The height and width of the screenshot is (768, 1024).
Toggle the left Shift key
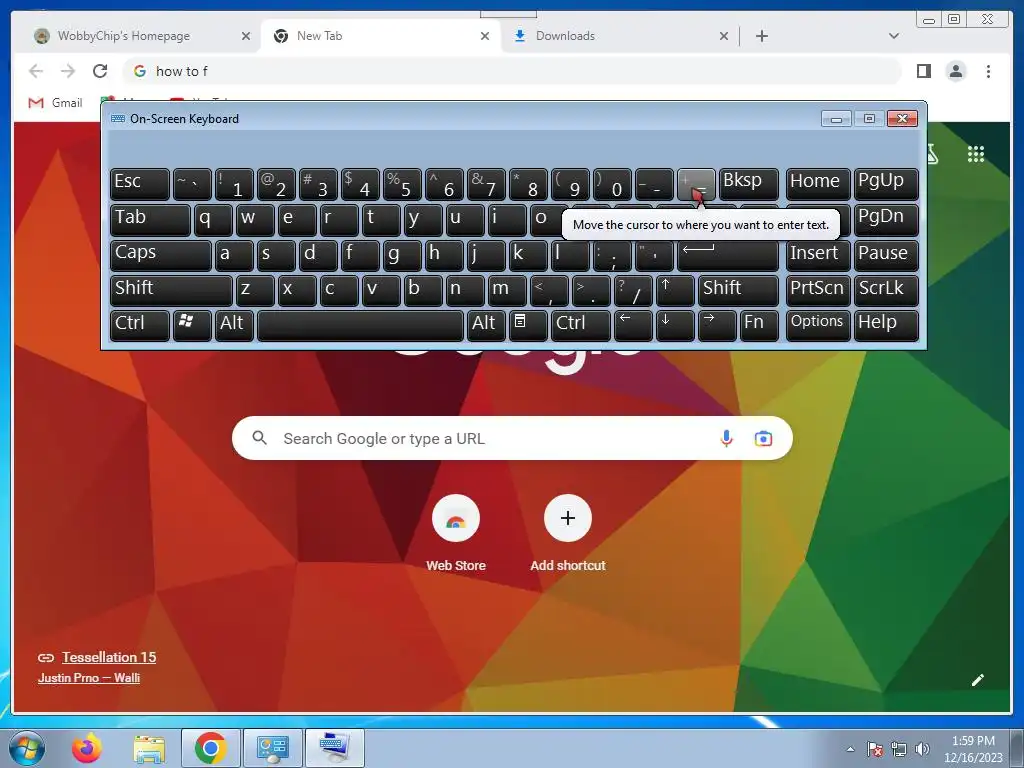(171, 290)
